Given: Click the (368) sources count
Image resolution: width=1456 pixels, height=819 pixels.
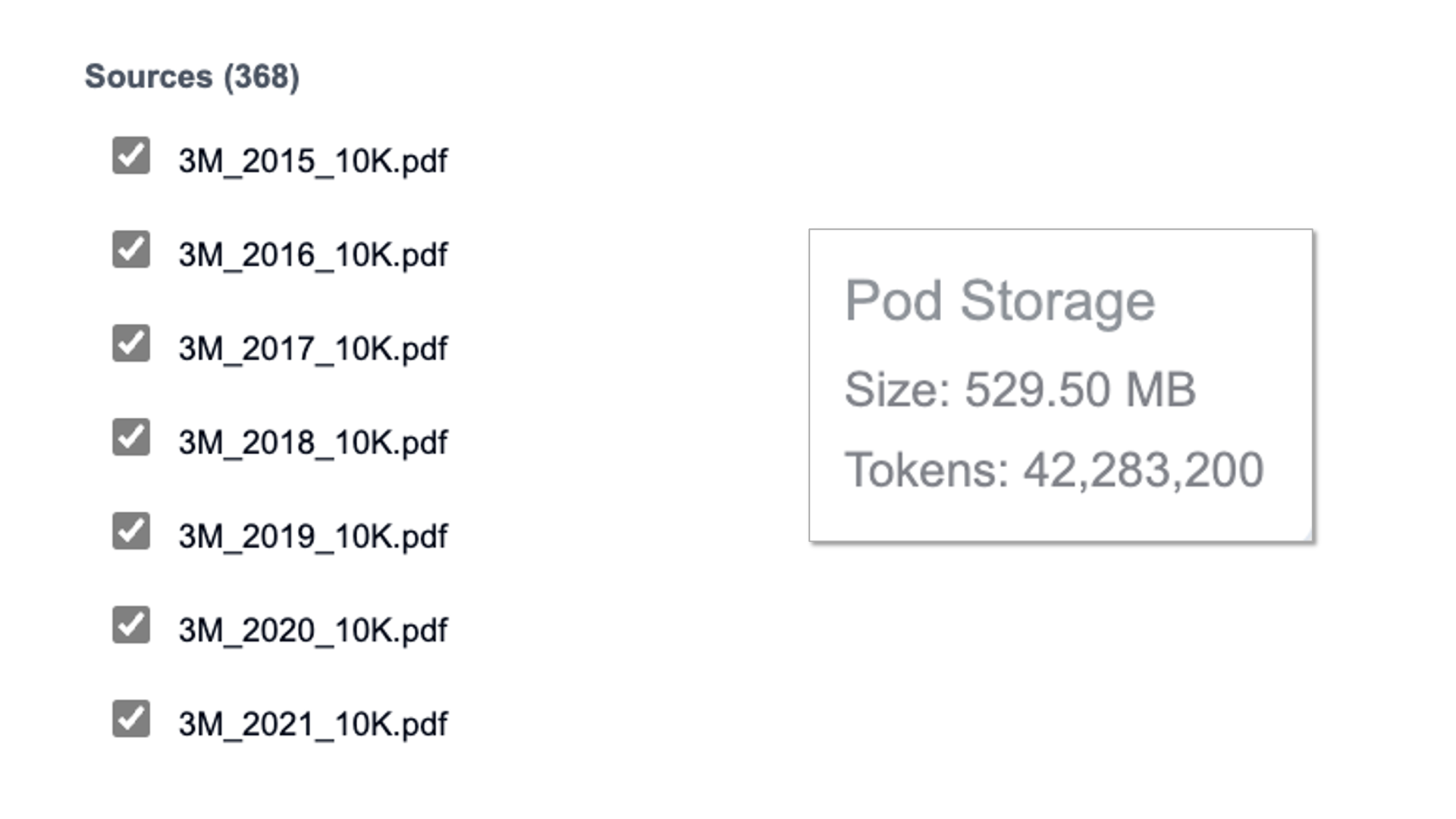Looking at the screenshot, I should click(262, 77).
